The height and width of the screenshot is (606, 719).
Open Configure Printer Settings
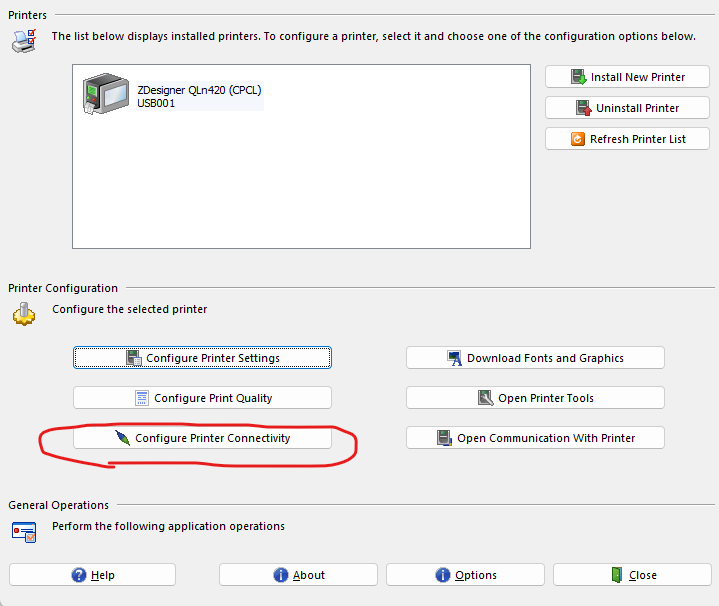202,358
